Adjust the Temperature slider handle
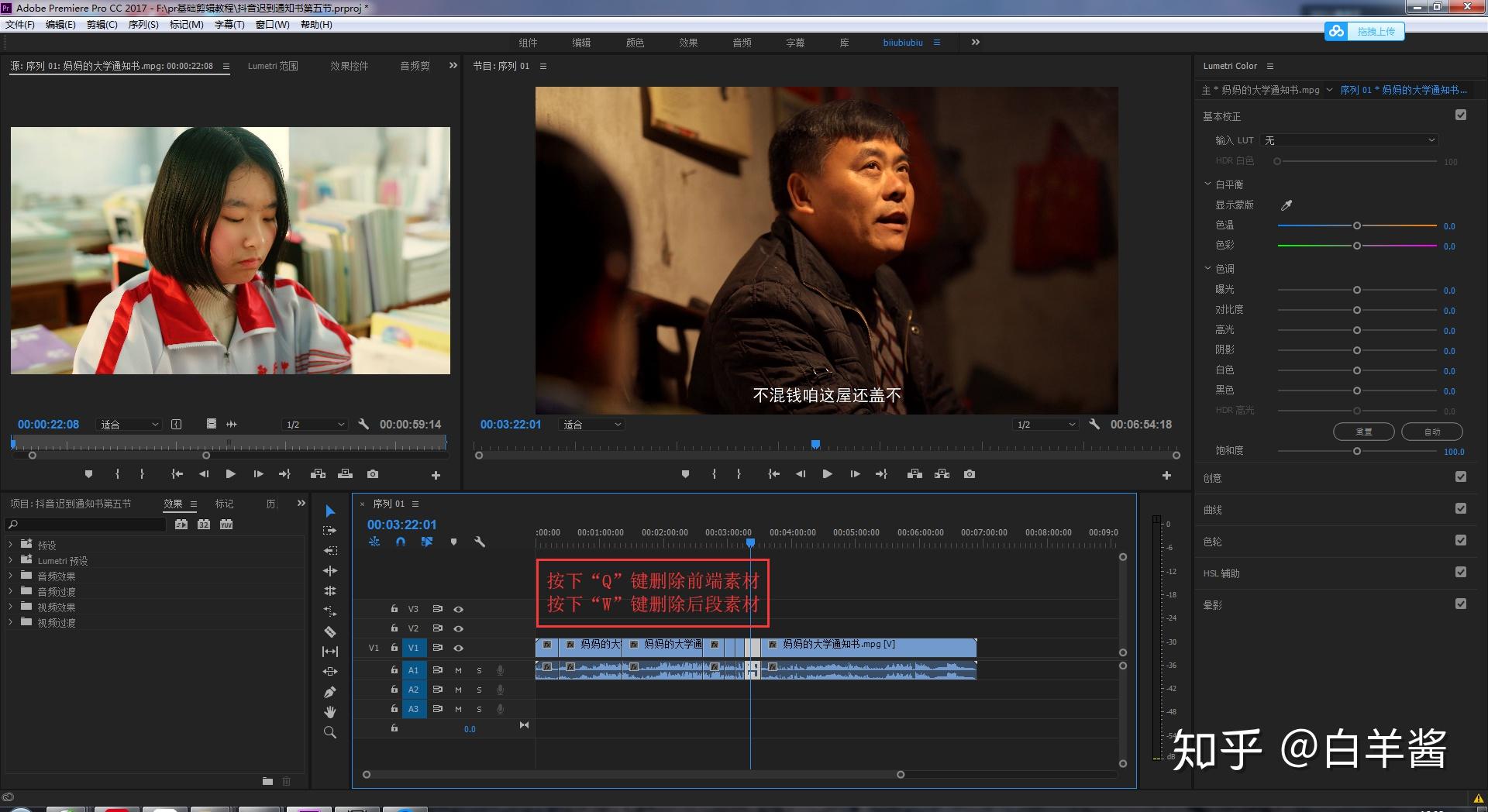The image size is (1488, 812). [x=1357, y=225]
